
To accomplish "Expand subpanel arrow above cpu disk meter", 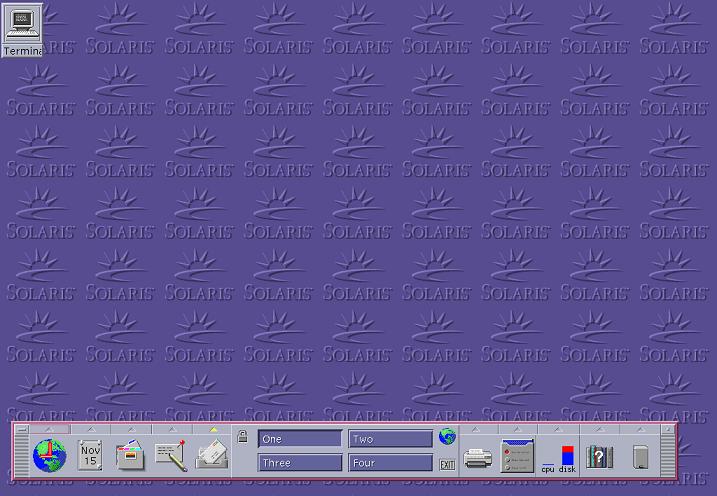I will pyautogui.click(x=558, y=429).
